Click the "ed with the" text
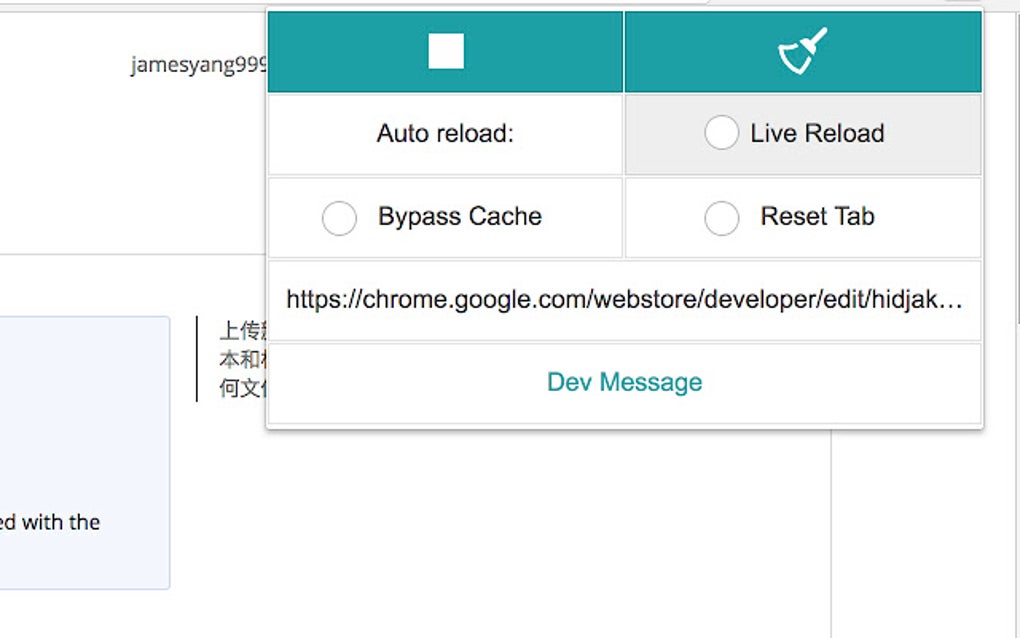 [50, 522]
